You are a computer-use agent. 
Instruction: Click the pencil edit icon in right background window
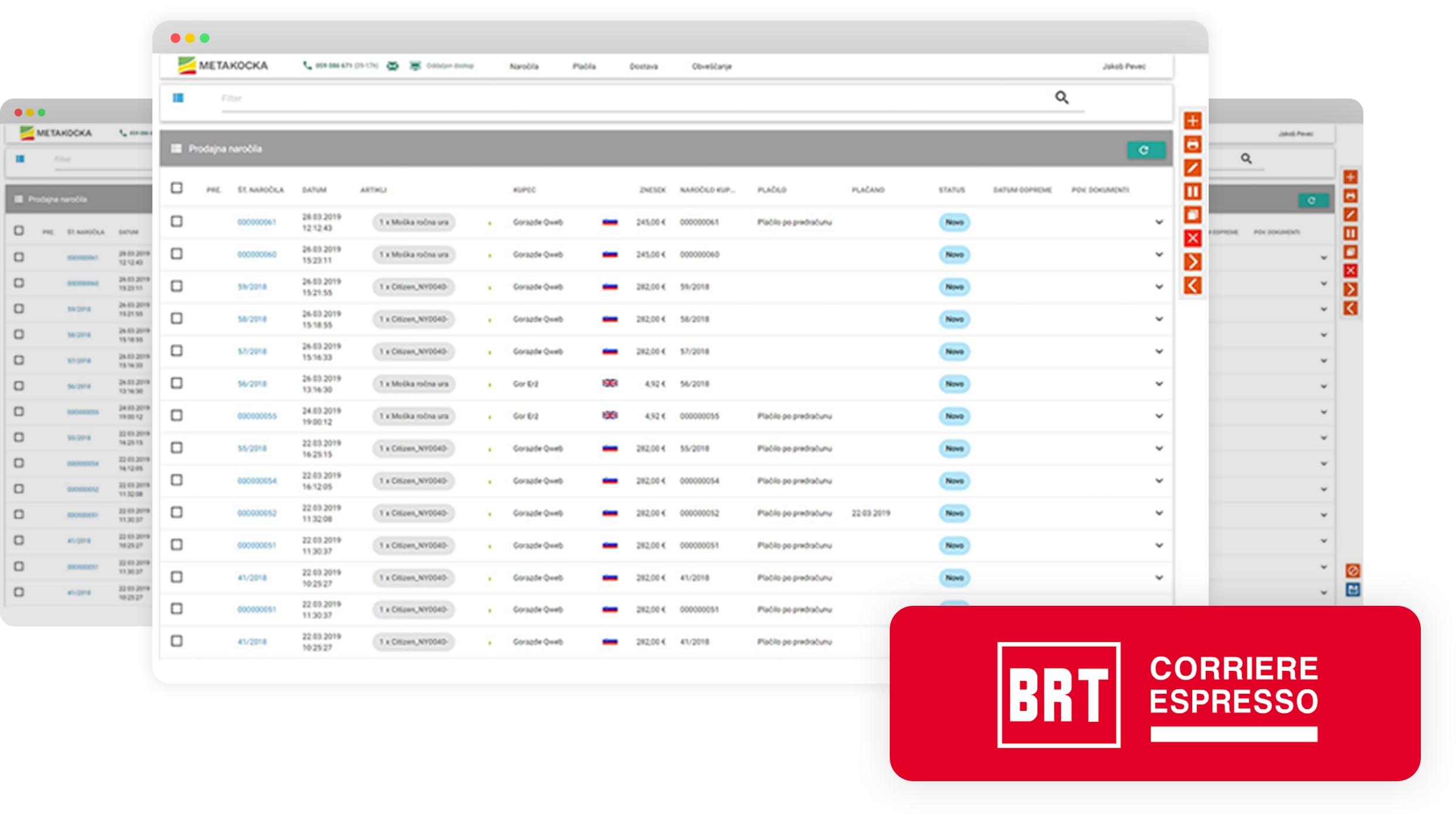tap(1351, 215)
